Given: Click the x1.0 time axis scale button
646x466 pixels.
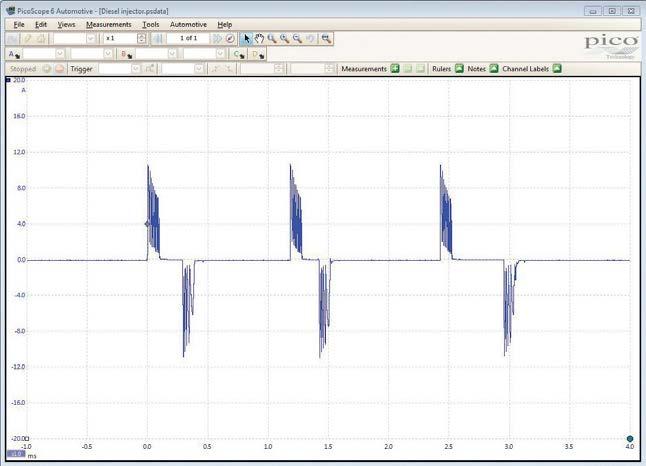Looking at the screenshot, I should click(16, 454).
